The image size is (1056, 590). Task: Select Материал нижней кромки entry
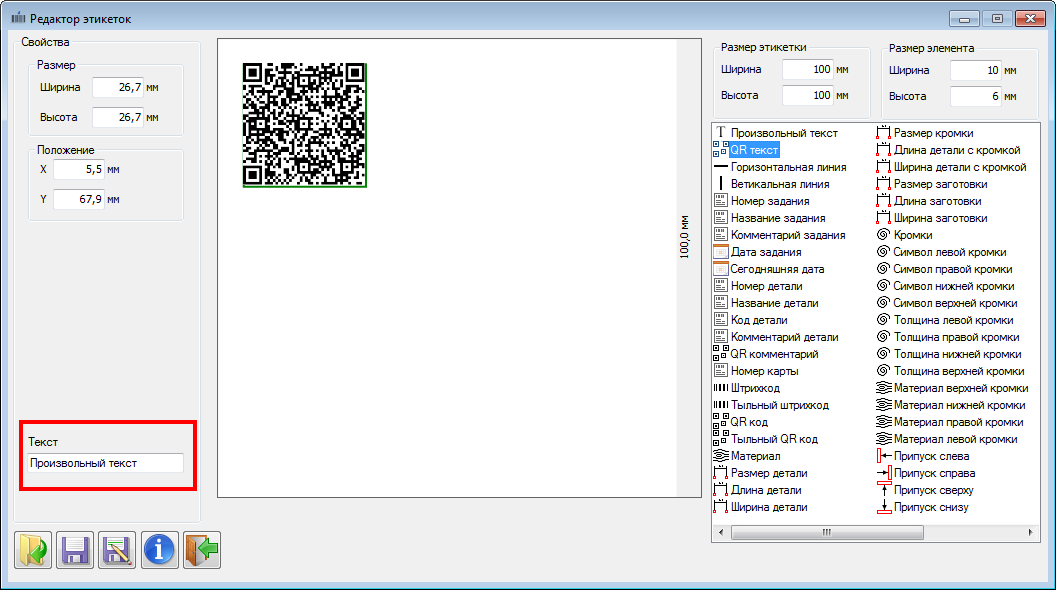960,405
